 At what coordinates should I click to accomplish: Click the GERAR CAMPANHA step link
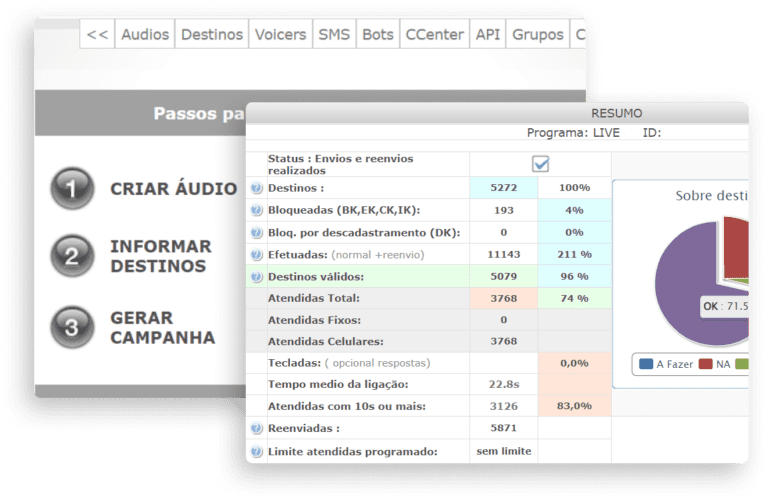click(162, 328)
